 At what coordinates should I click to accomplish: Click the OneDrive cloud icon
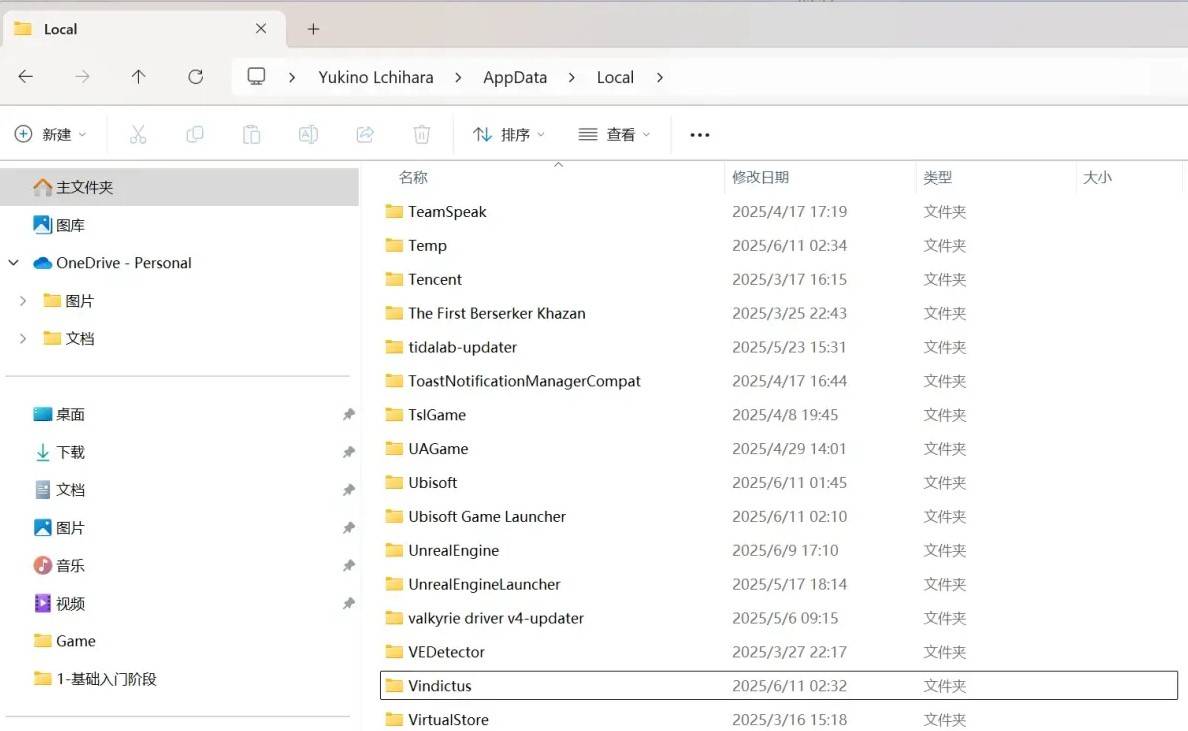coord(42,263)
